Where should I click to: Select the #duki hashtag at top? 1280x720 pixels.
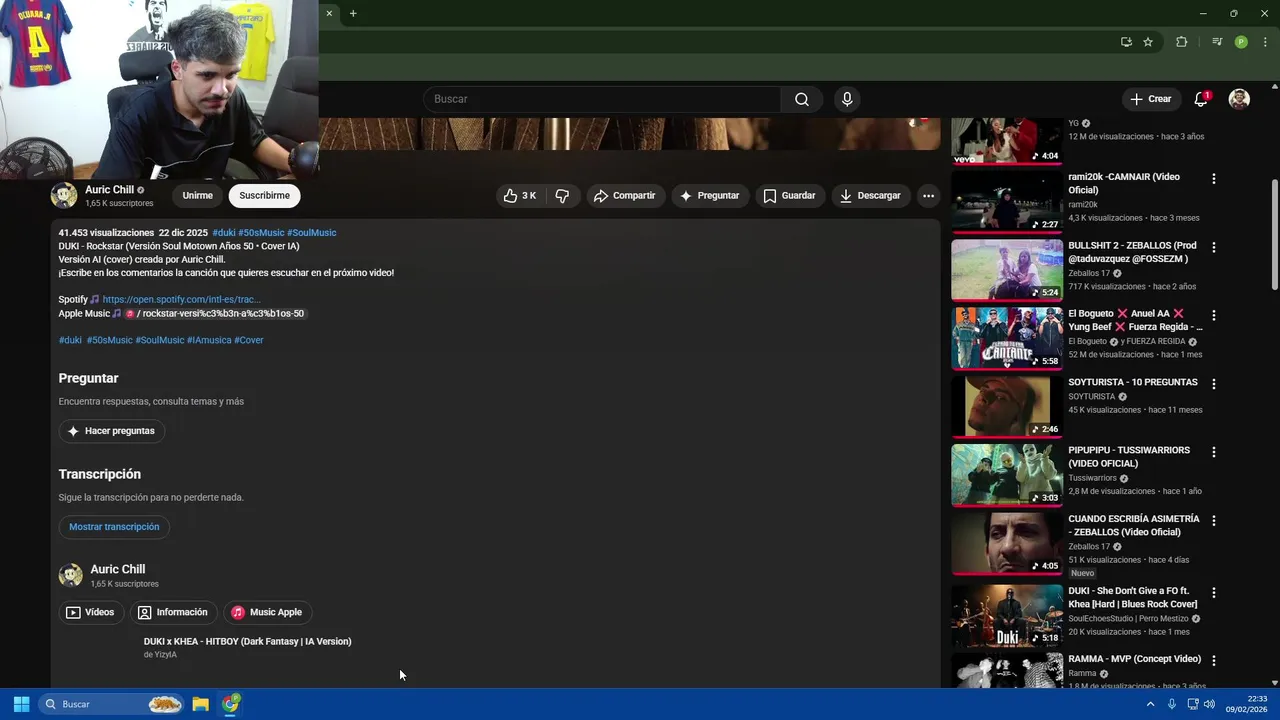[224, 233]
